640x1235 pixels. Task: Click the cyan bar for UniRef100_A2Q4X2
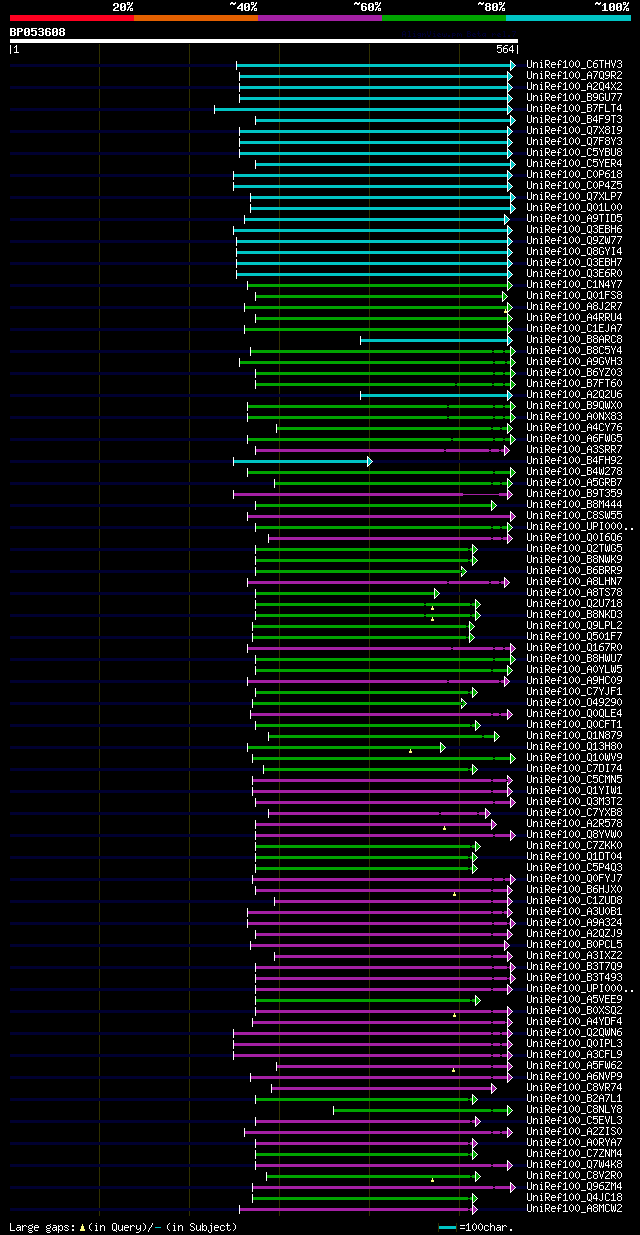375,87
